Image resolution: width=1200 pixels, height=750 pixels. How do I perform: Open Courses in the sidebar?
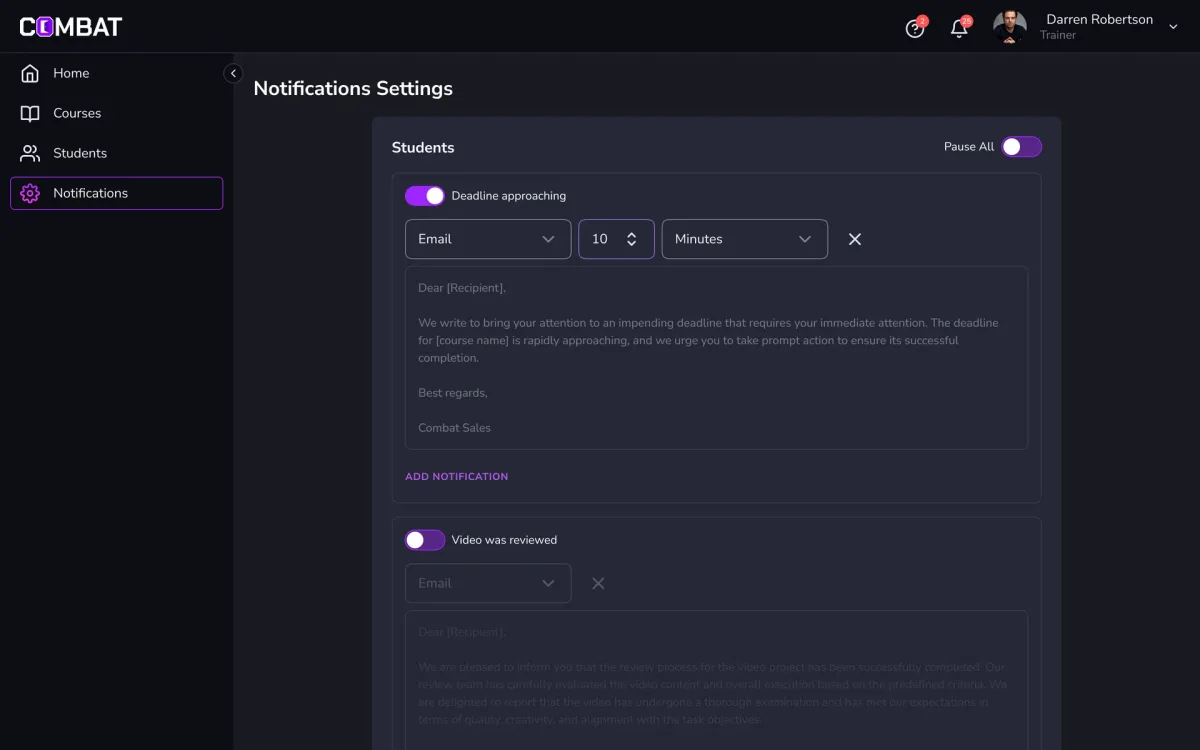pos(116,113)
